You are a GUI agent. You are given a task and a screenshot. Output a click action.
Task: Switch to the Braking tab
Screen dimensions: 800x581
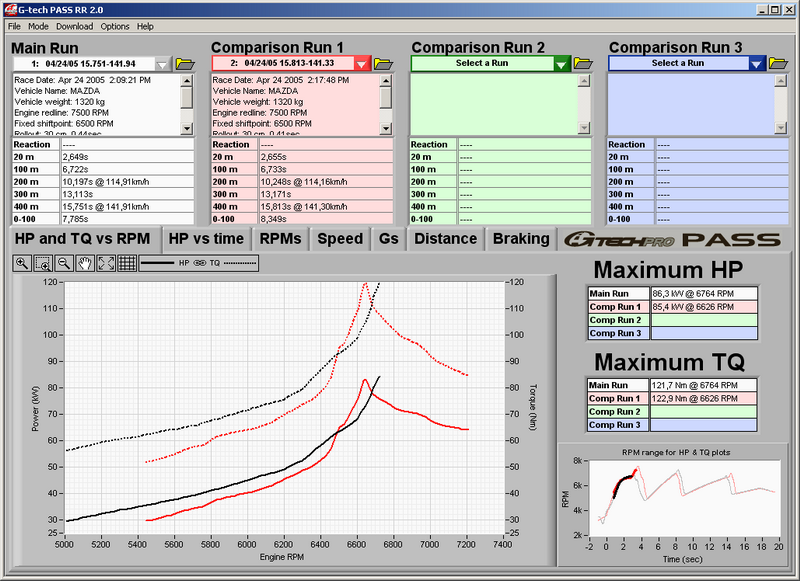tap(521, 239)
